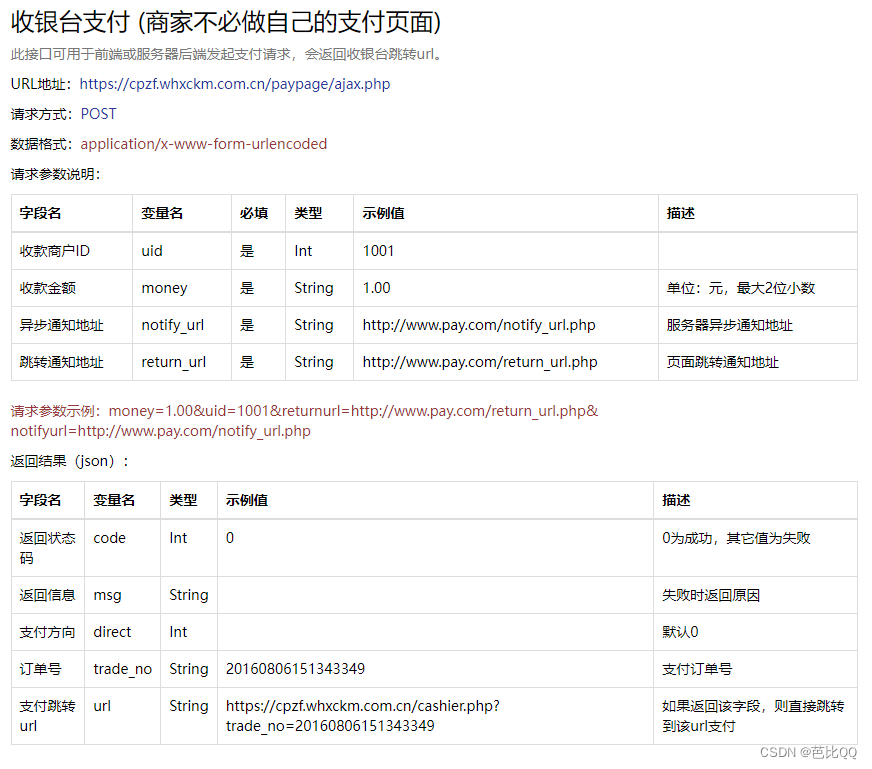Select the 收款金额 cell
Viewport: 872px width, 769px height.
click(72, 288)
